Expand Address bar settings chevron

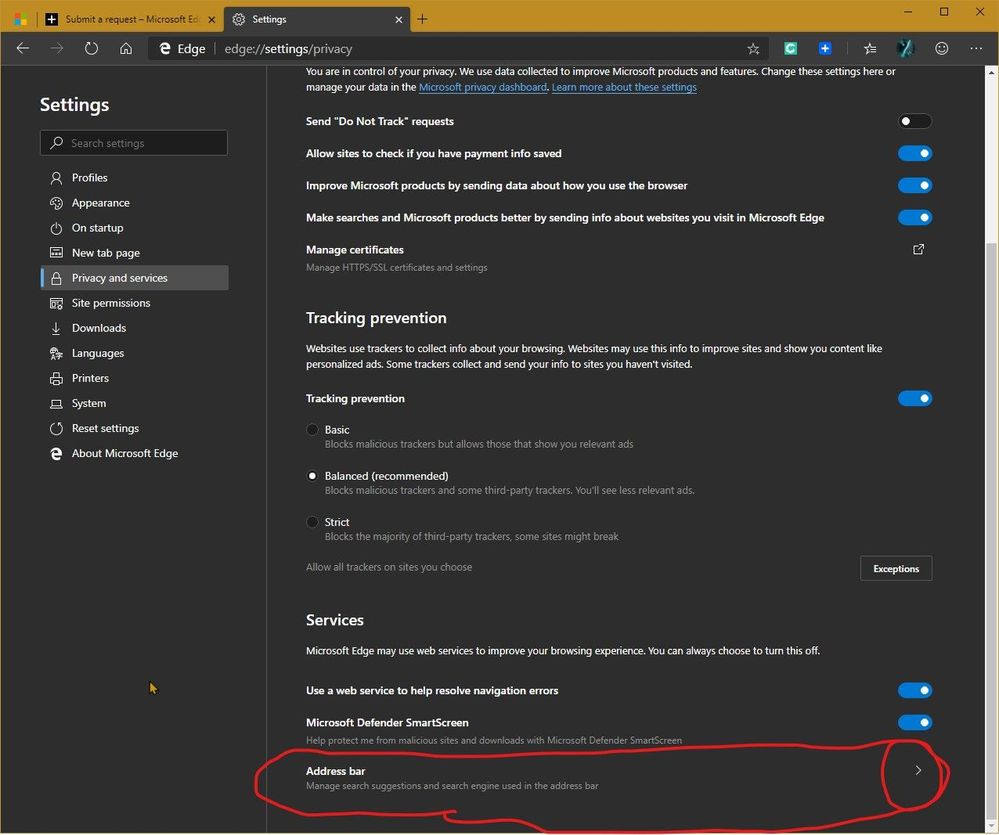click(918, 771)
